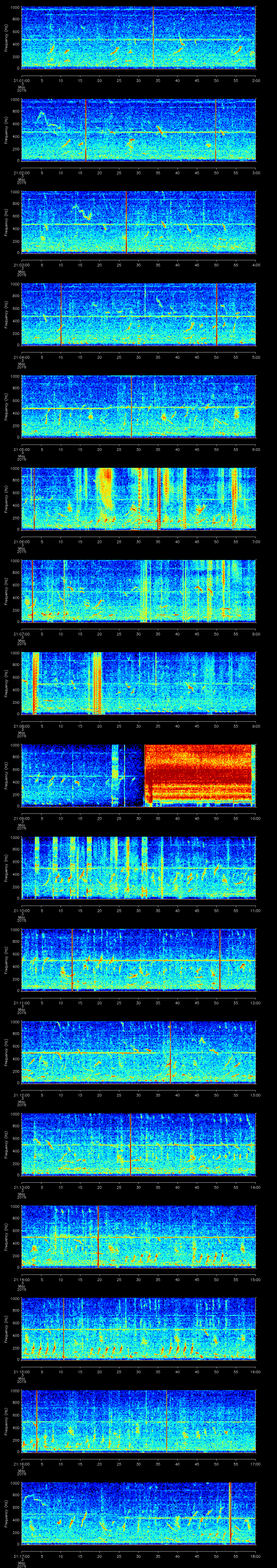
Task: Select the 21:16:00 time label
Action: pyautogui.click(x=21, y=1463)
